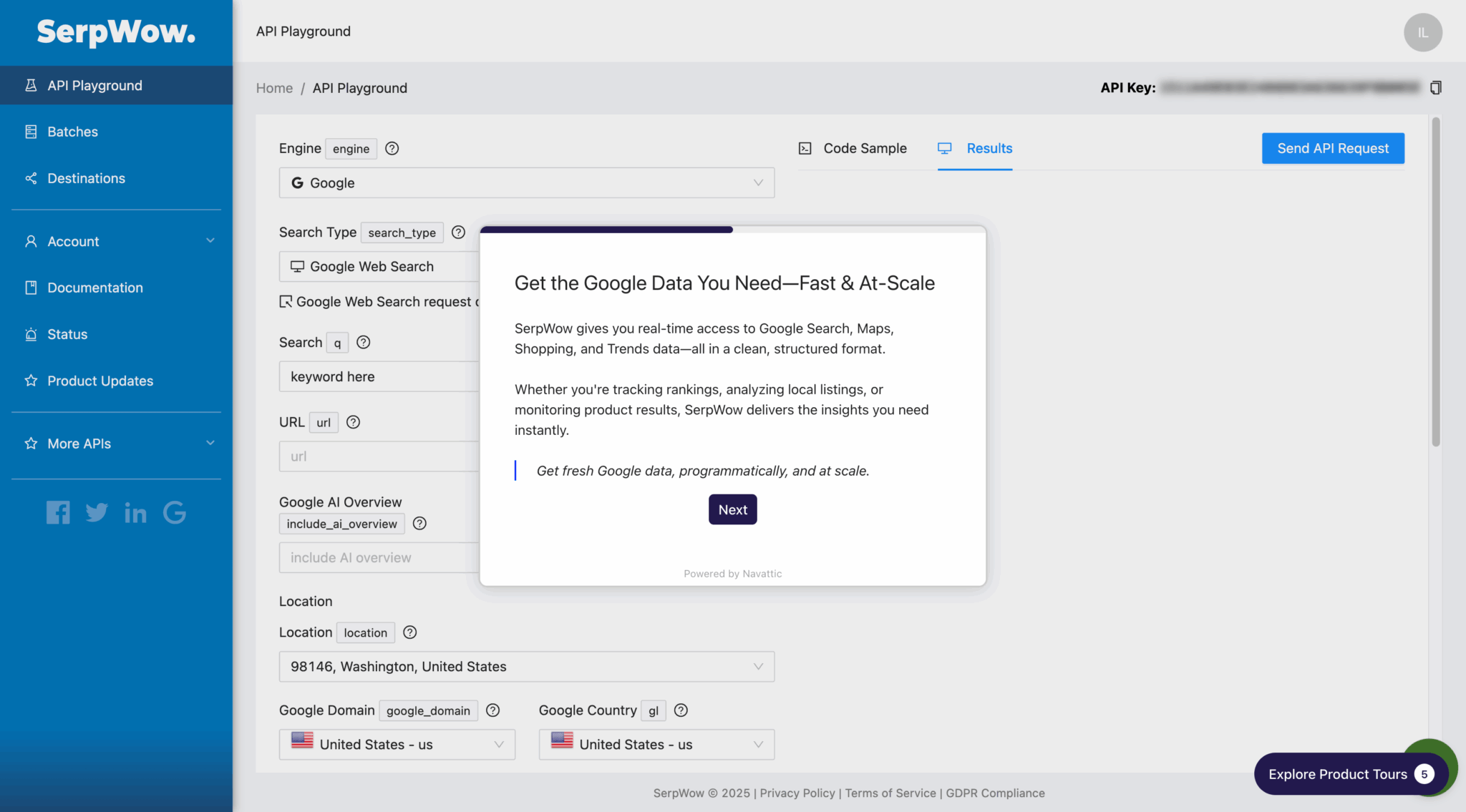Open the Location dropdown for Washington

526,667
